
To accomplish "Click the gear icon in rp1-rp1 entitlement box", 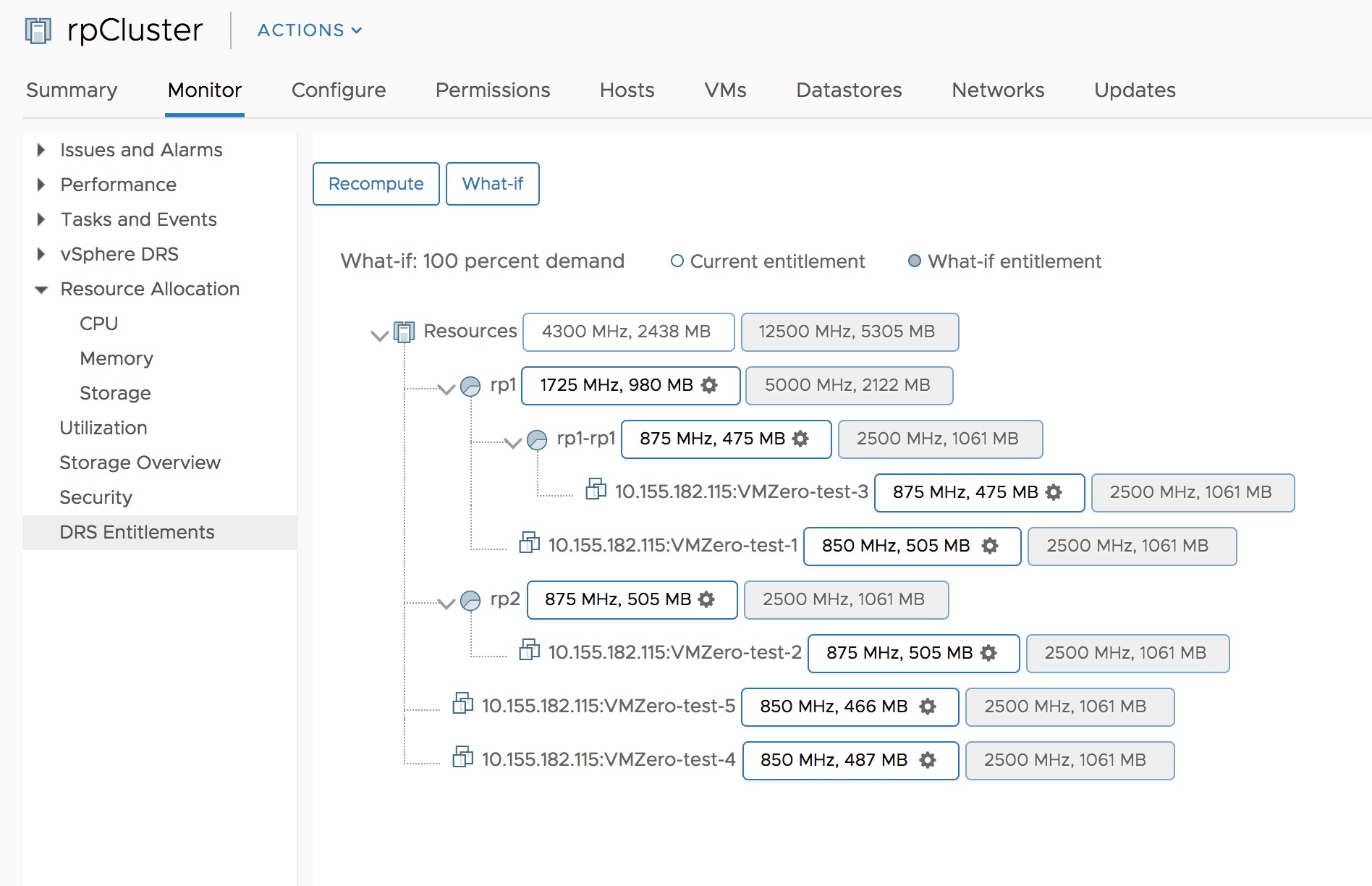I will tap(800, 439).
